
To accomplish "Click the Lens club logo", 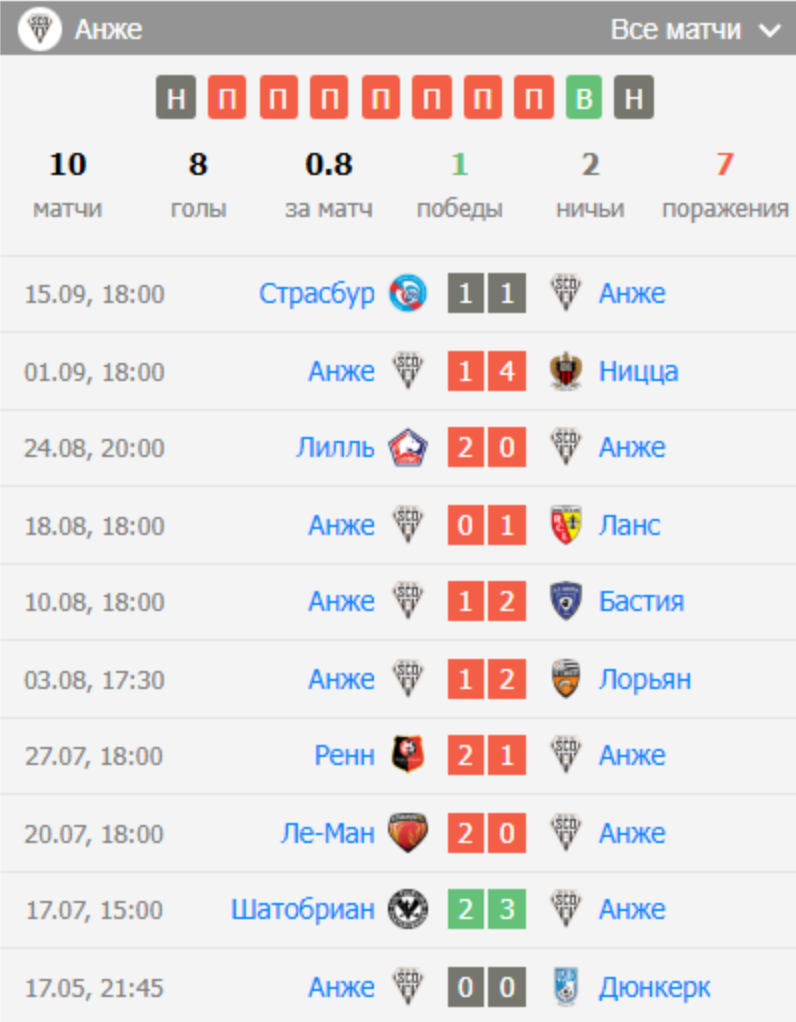I will pos(567,525).
